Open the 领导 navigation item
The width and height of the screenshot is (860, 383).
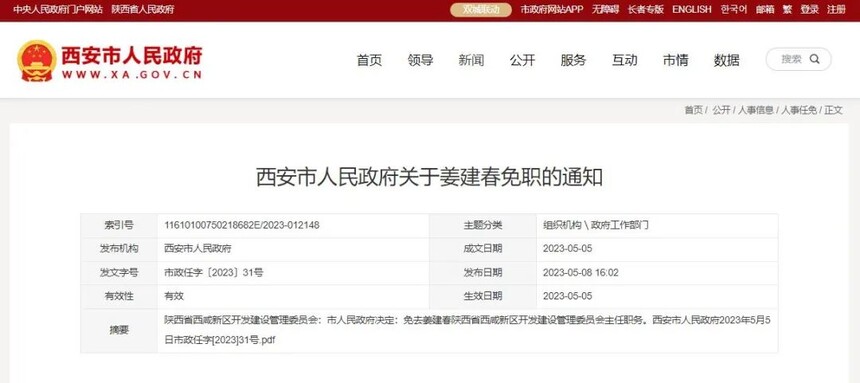coord(420,60)
